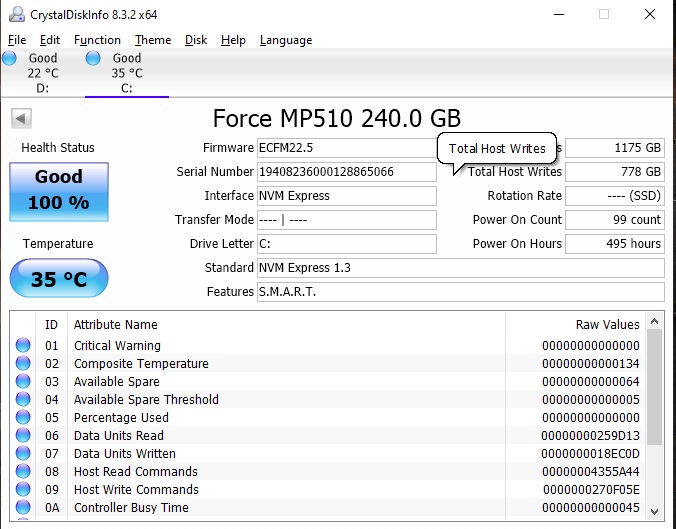Screen dimensions: 676x529
Task: Click status orb next to Host Read Commands
Action: (23, 472)
